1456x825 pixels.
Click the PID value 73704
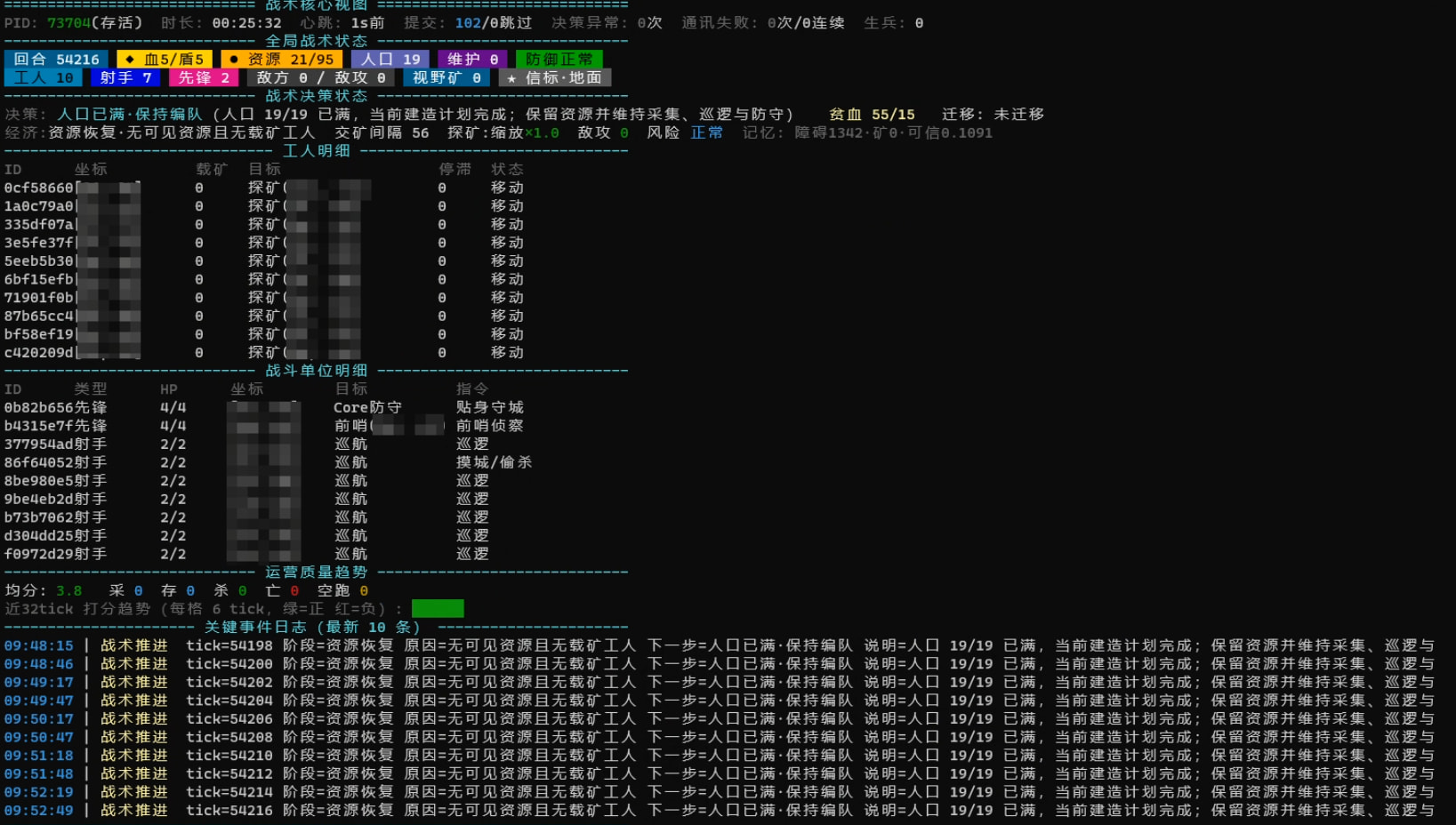coord(68,23)
